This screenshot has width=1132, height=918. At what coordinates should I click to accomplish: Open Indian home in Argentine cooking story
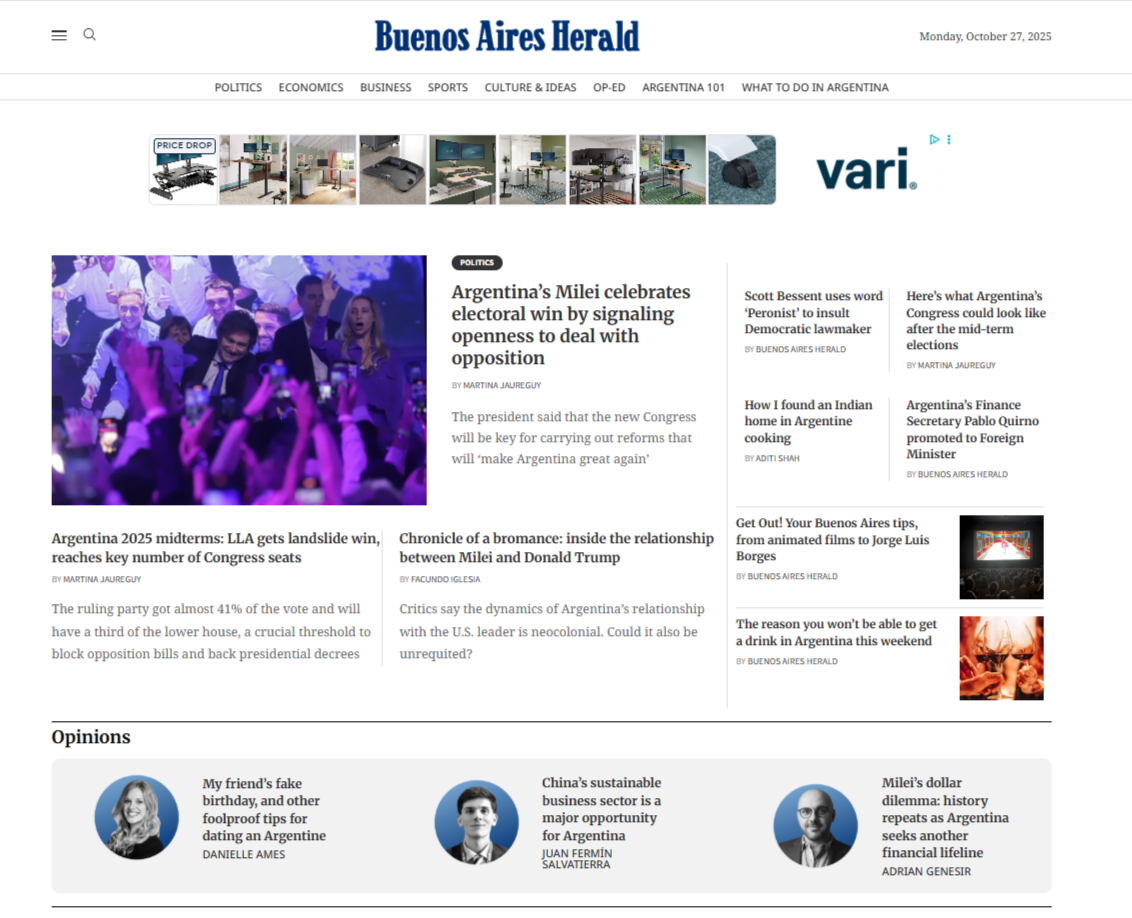coord(809,421)
